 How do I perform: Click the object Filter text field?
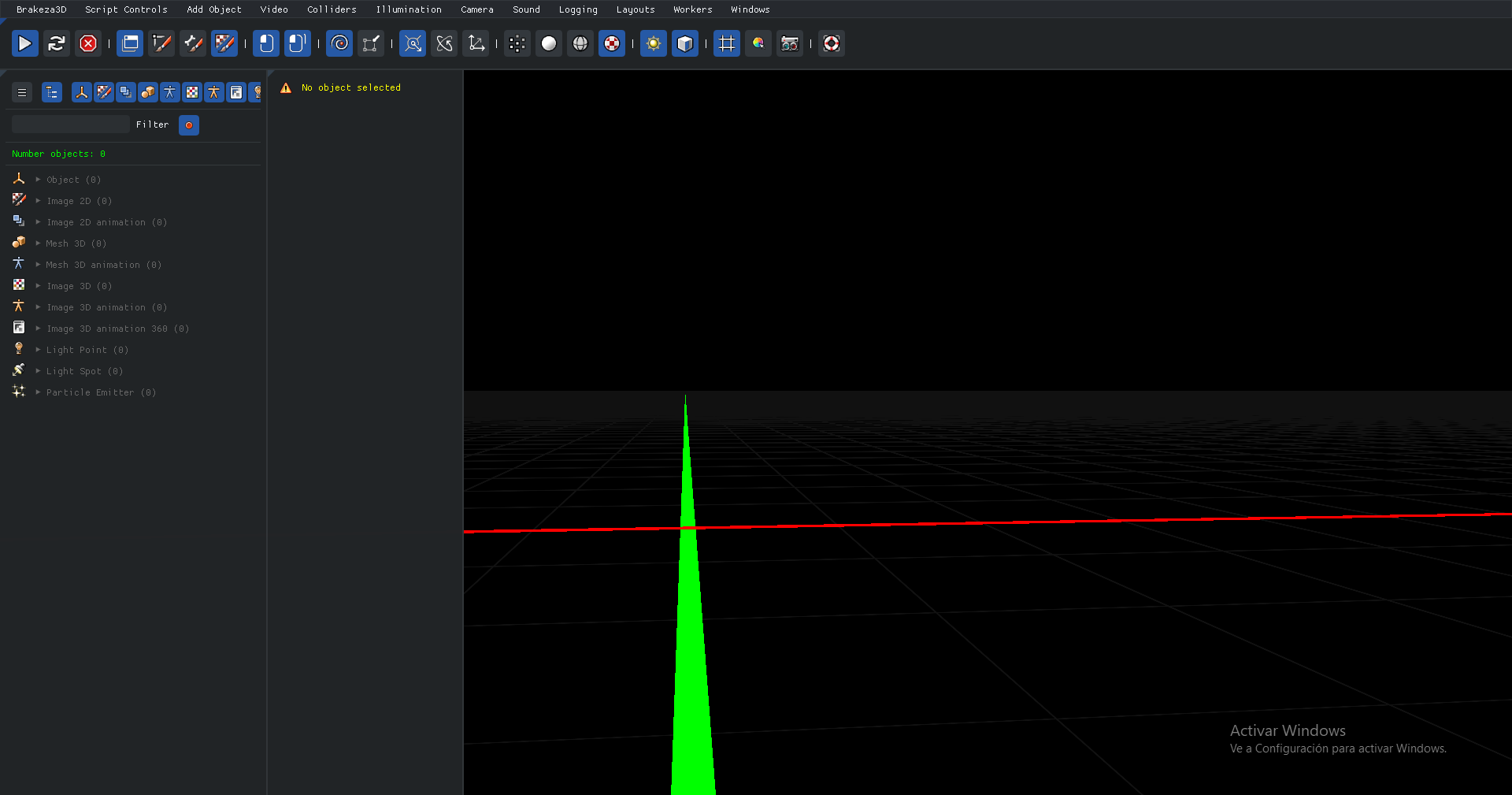tap(71, 124)
